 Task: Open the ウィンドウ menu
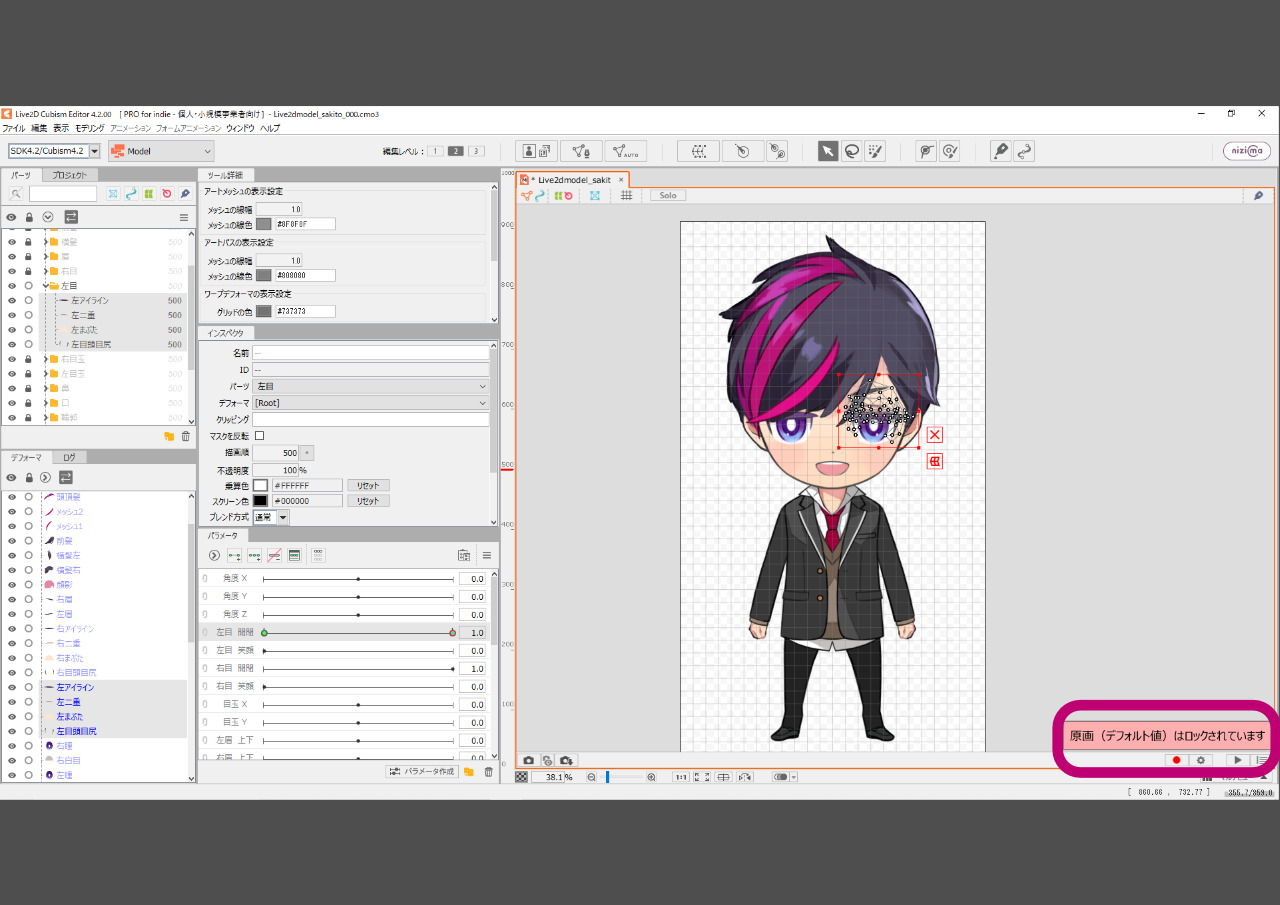(240, 128)
